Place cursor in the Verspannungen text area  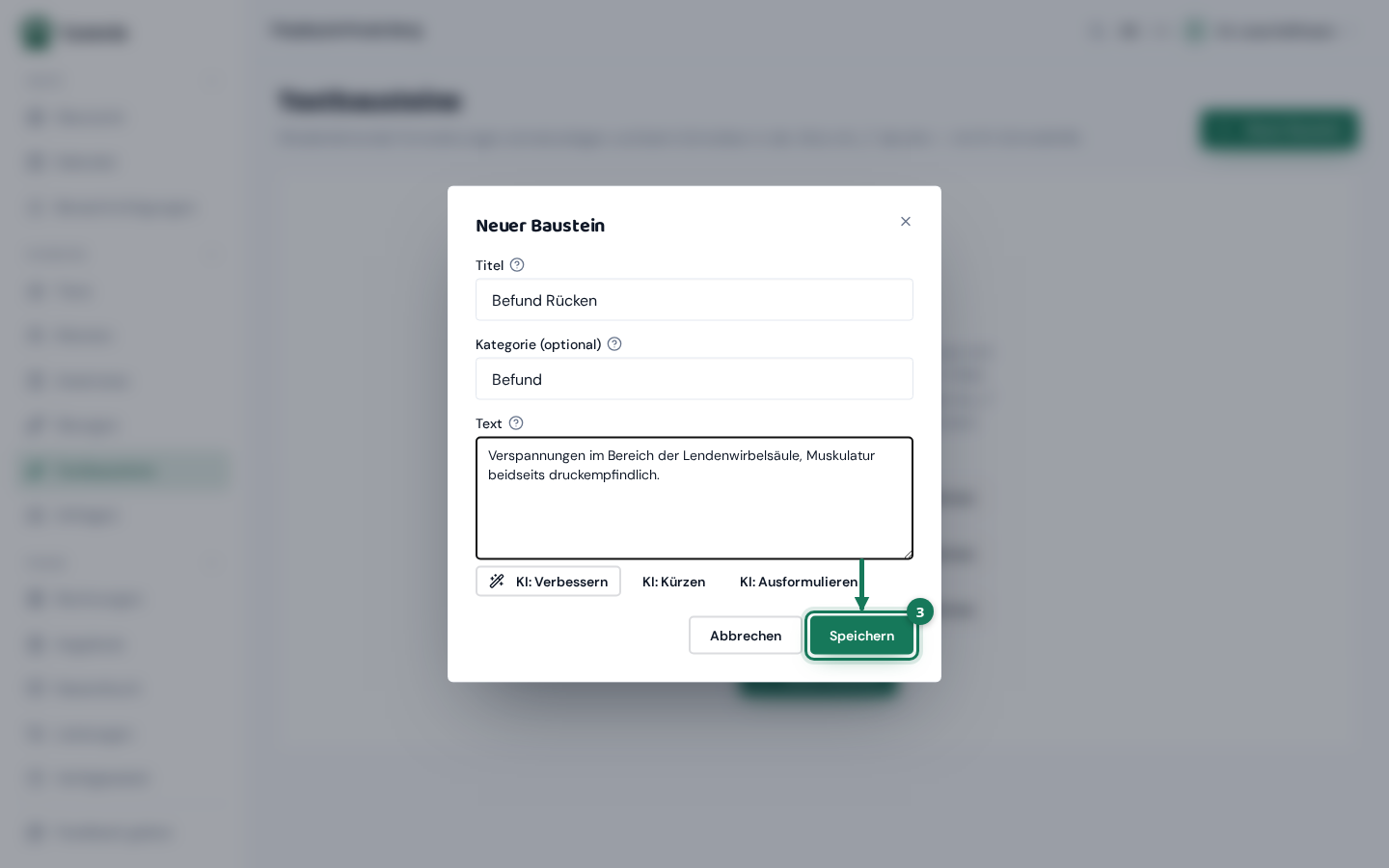click(x=694, y=499)
